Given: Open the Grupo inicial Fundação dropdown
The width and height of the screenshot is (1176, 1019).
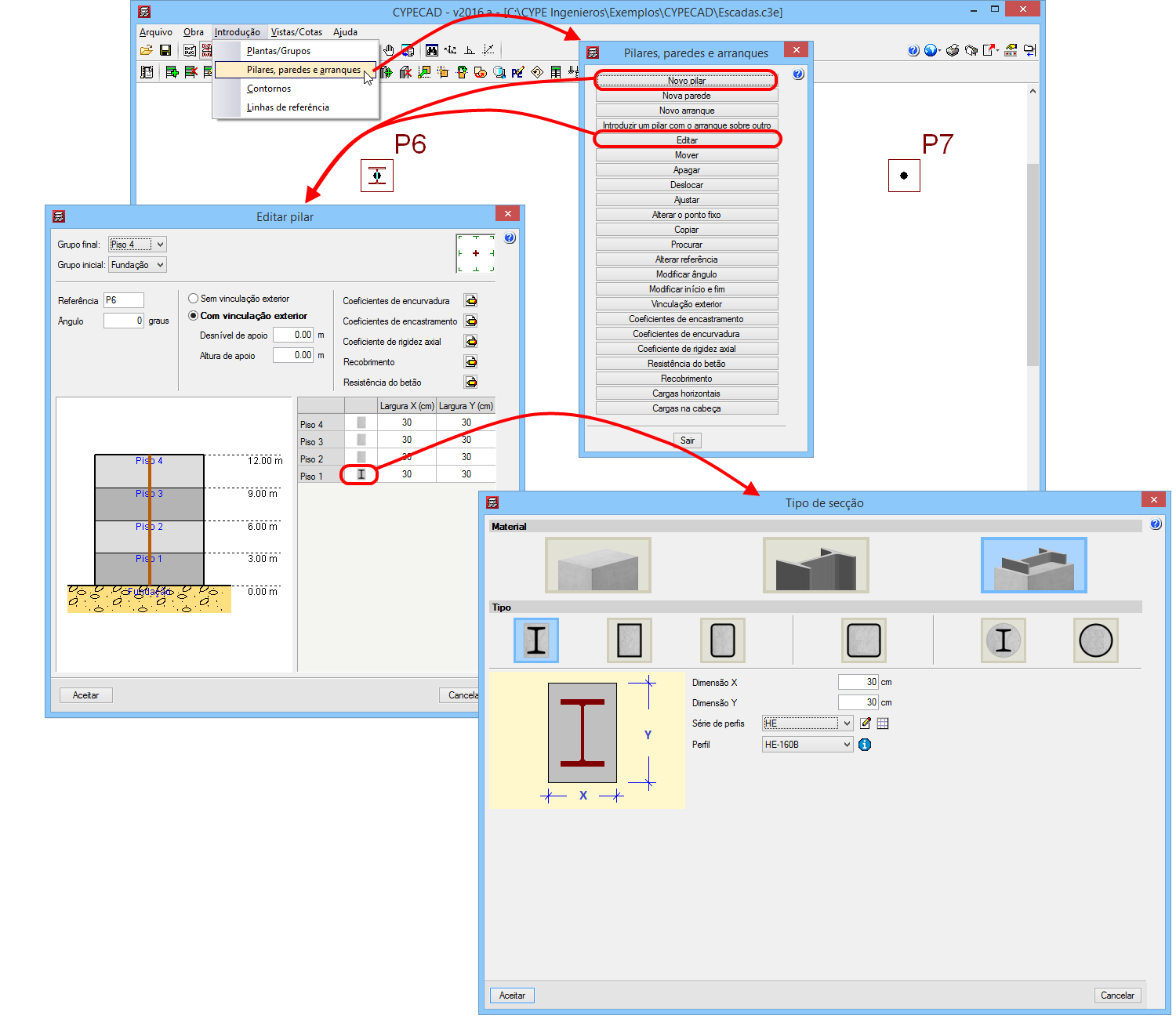Looking at the screenshot, I should (137, 265).
